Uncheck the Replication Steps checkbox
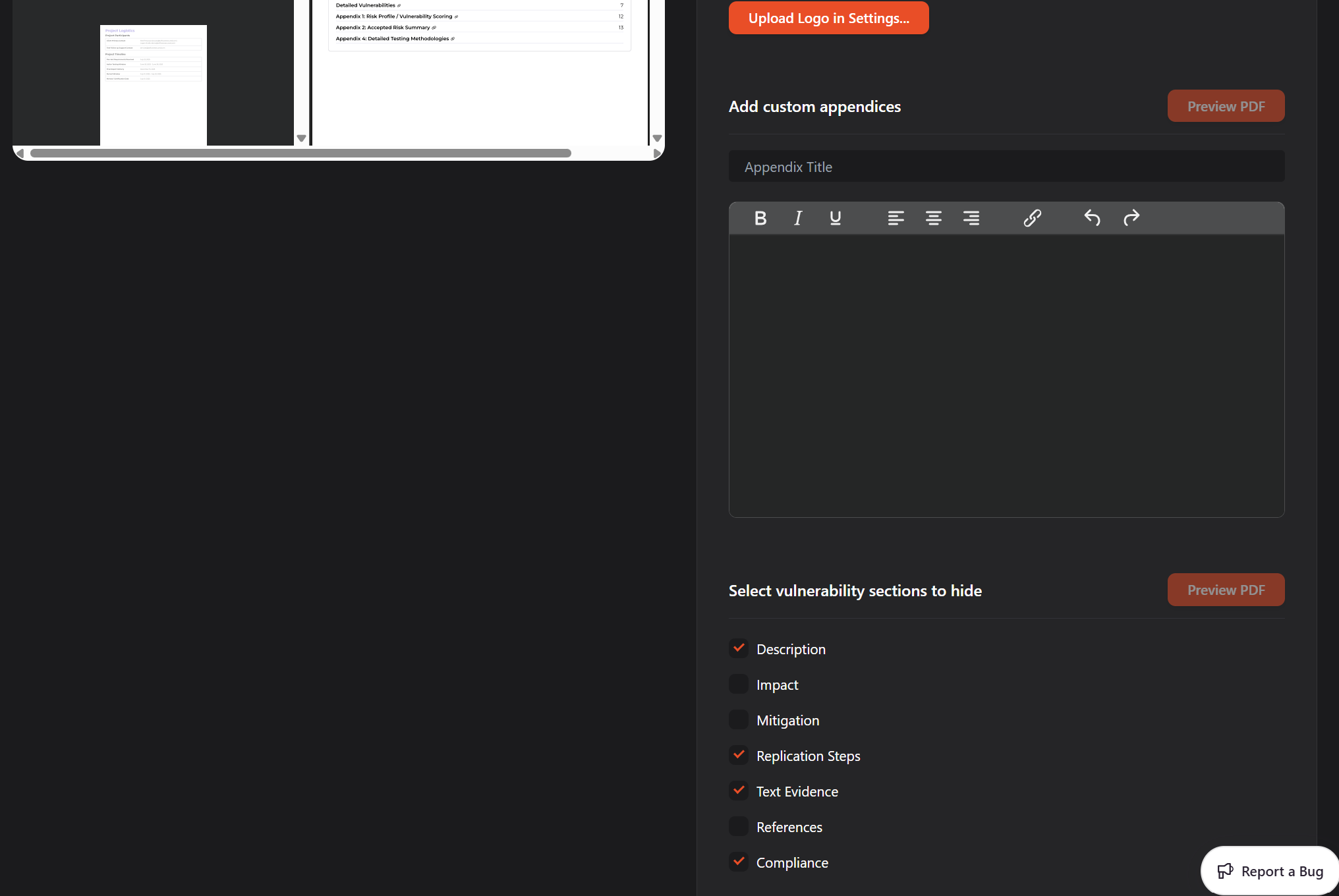Screen dimensions: 1339x896 tap(739, 755)
